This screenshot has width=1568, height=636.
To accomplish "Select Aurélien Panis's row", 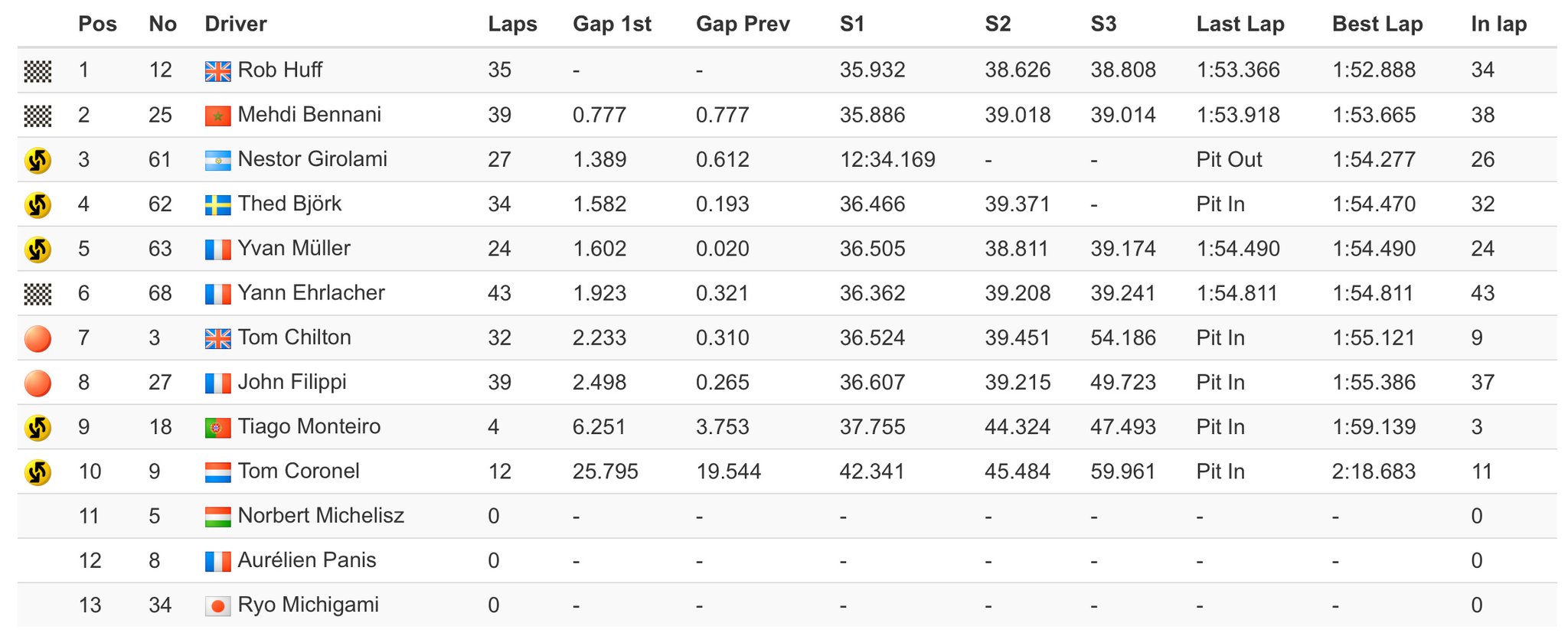I will pyautogui.click(x=787, y=561).
